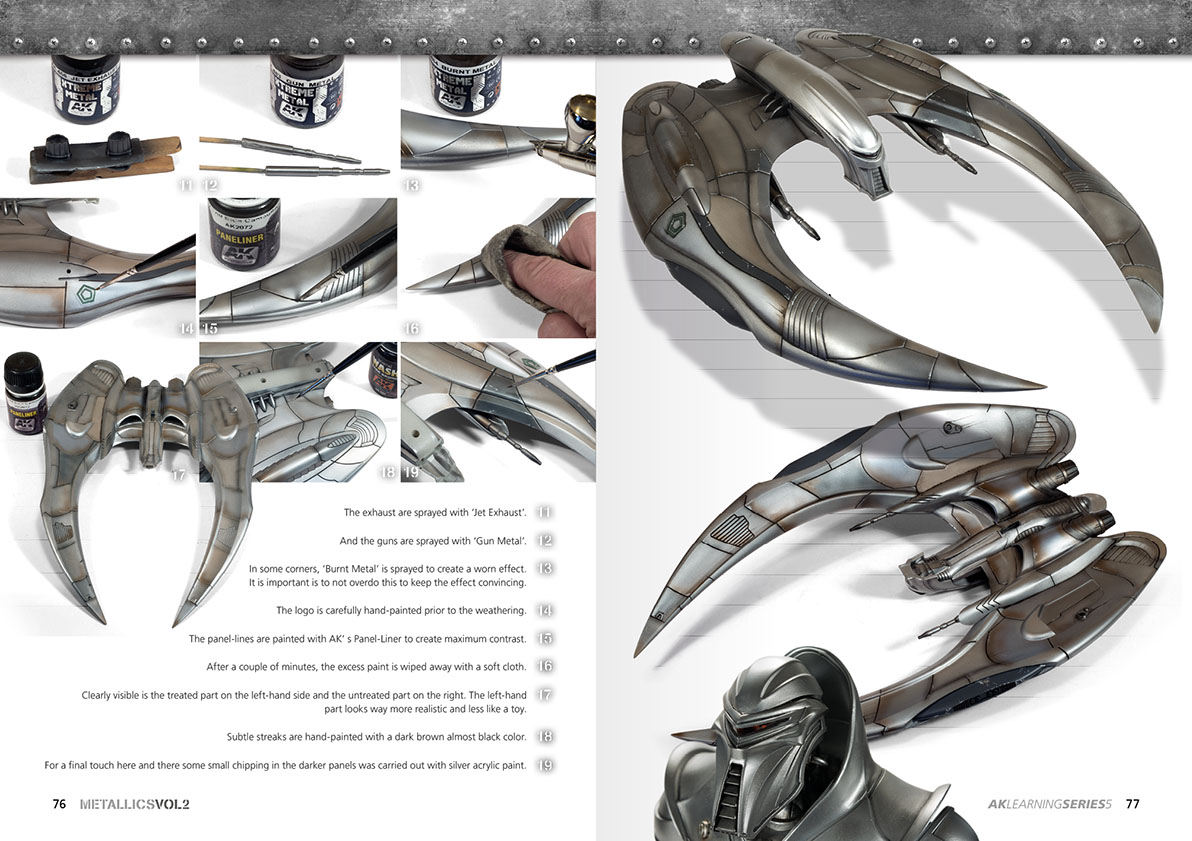Select the step 18 streaks painting photo
This screenshot has height=841, width=1192.
tap(298, 410)
